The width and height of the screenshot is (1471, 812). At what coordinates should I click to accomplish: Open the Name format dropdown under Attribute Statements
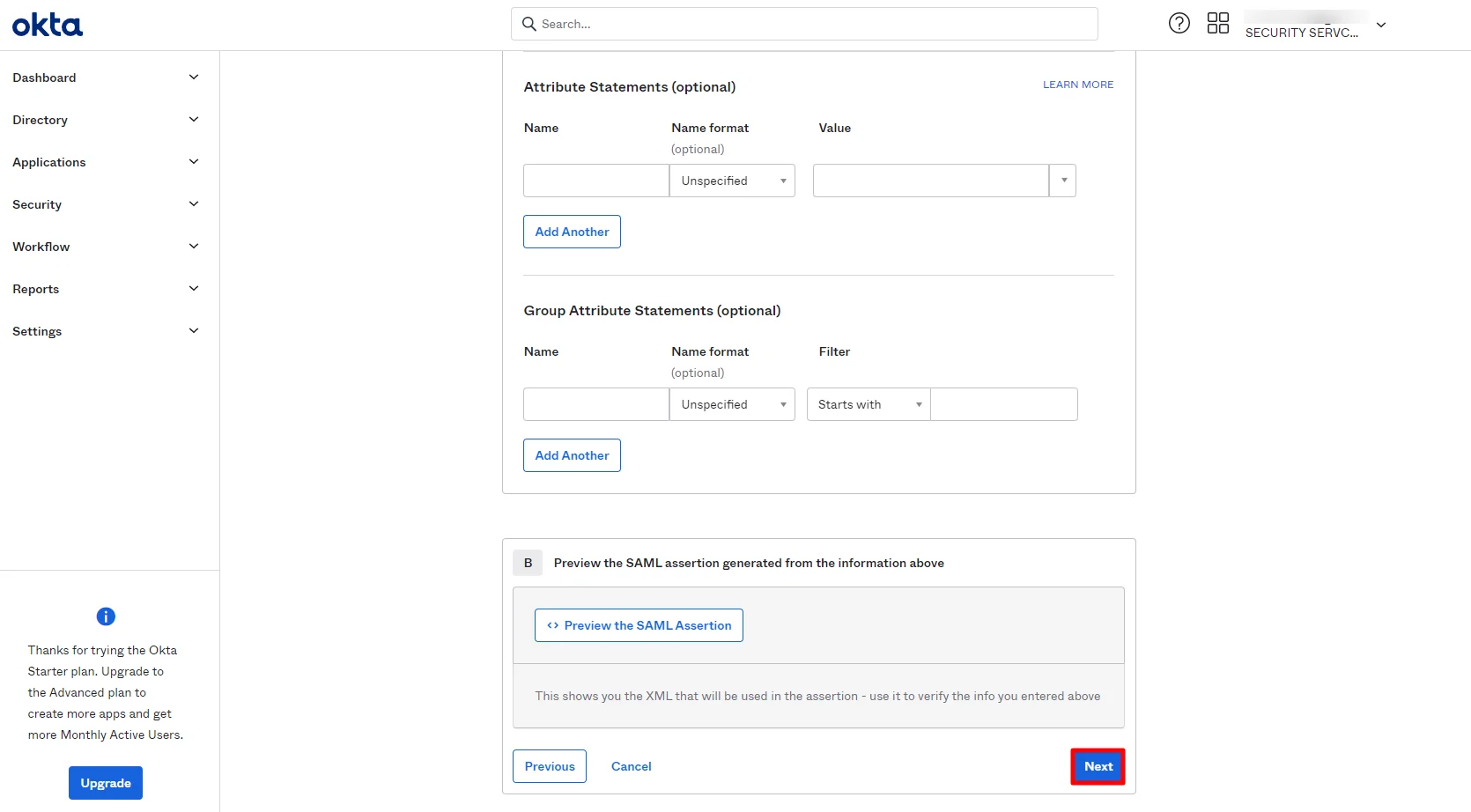(731, 180)
